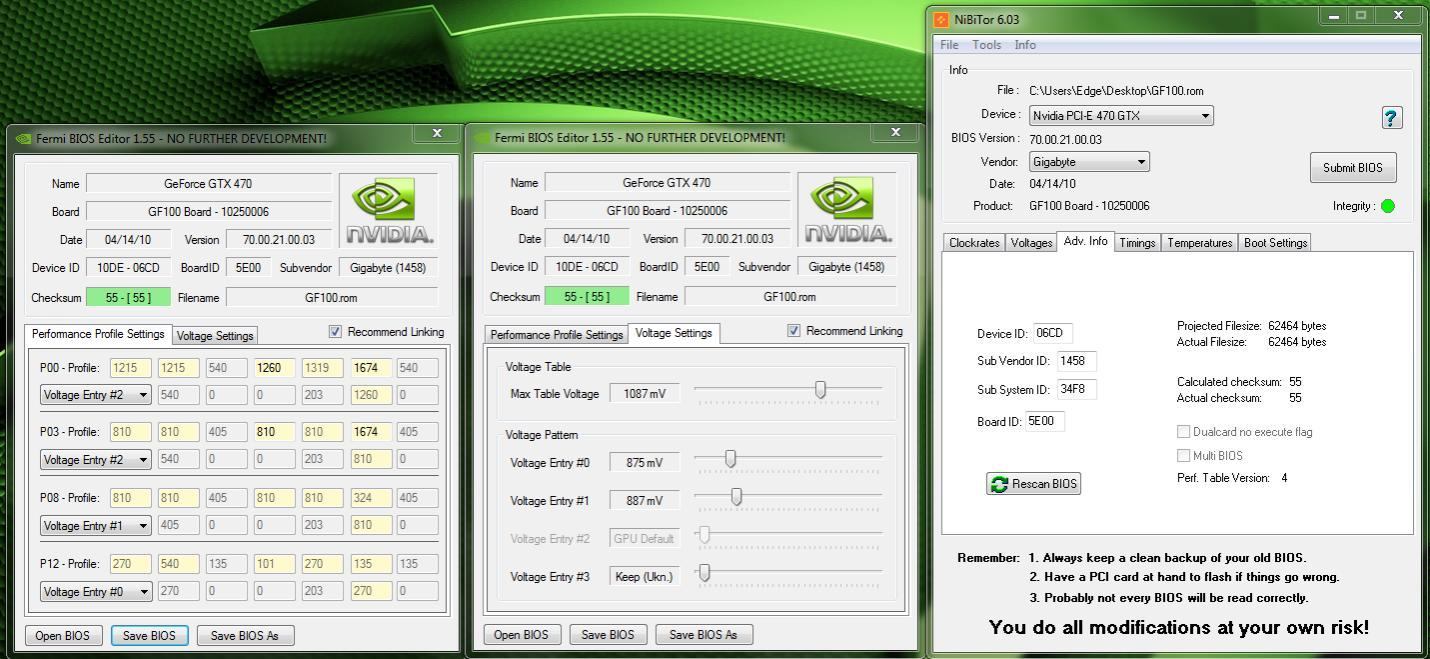The width and height of the screenshot is (1430, 659).
Task: Toggle the Multi BIOS checkbox
Action: 1184,456
